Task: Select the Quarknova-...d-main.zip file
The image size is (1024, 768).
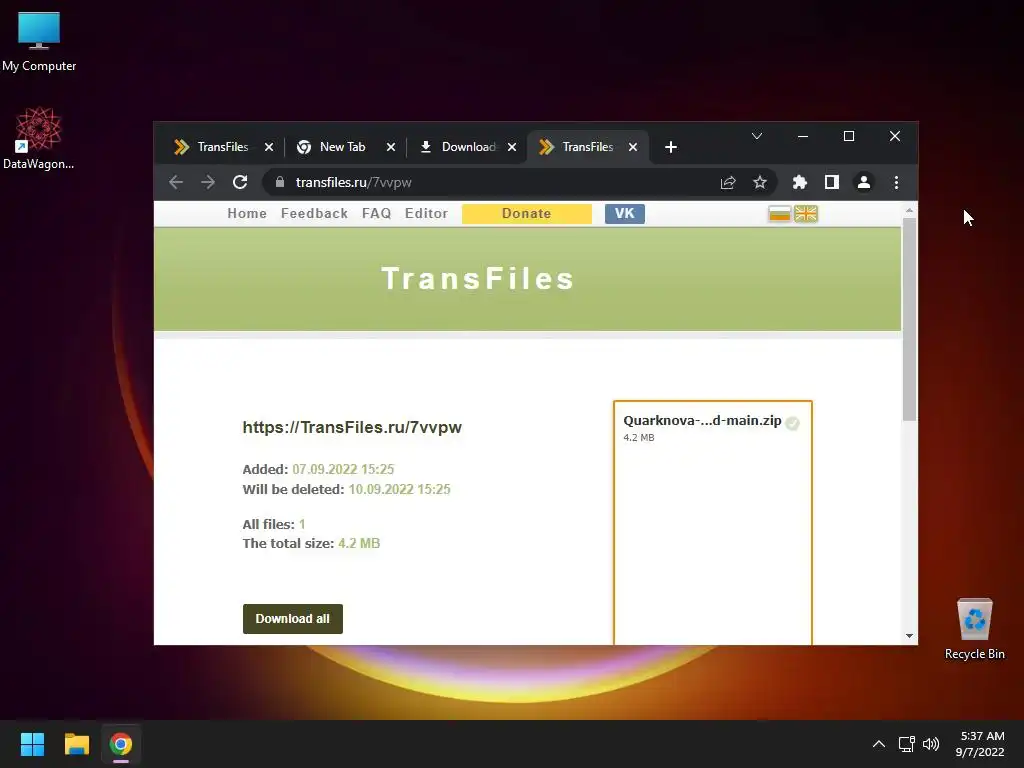Action: click(702, 421)
